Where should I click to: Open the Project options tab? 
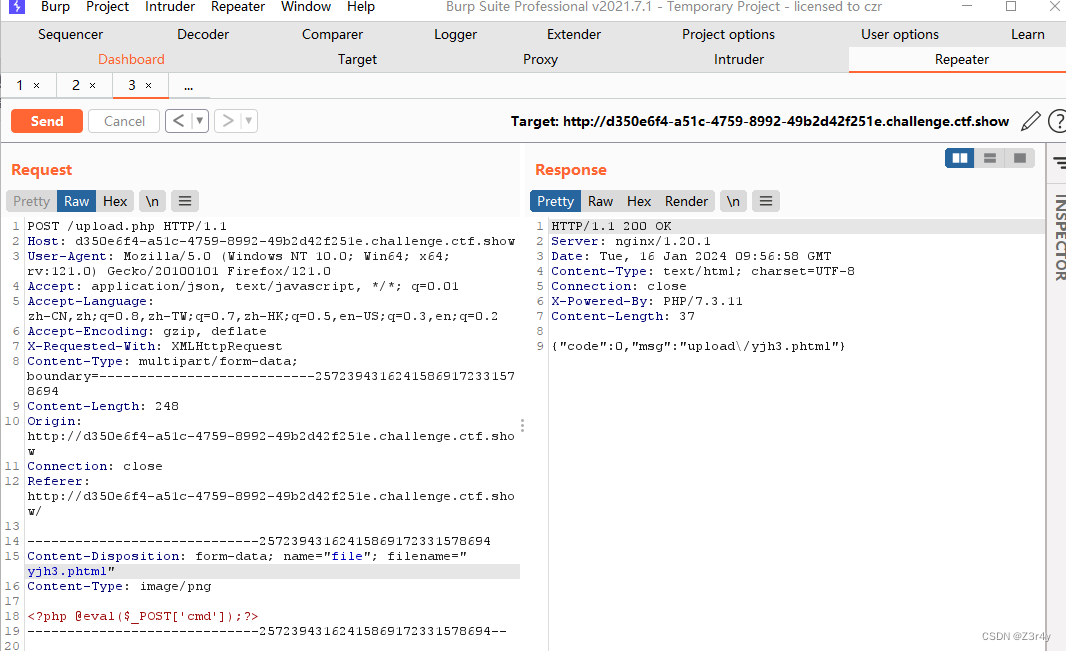[729, 35]
